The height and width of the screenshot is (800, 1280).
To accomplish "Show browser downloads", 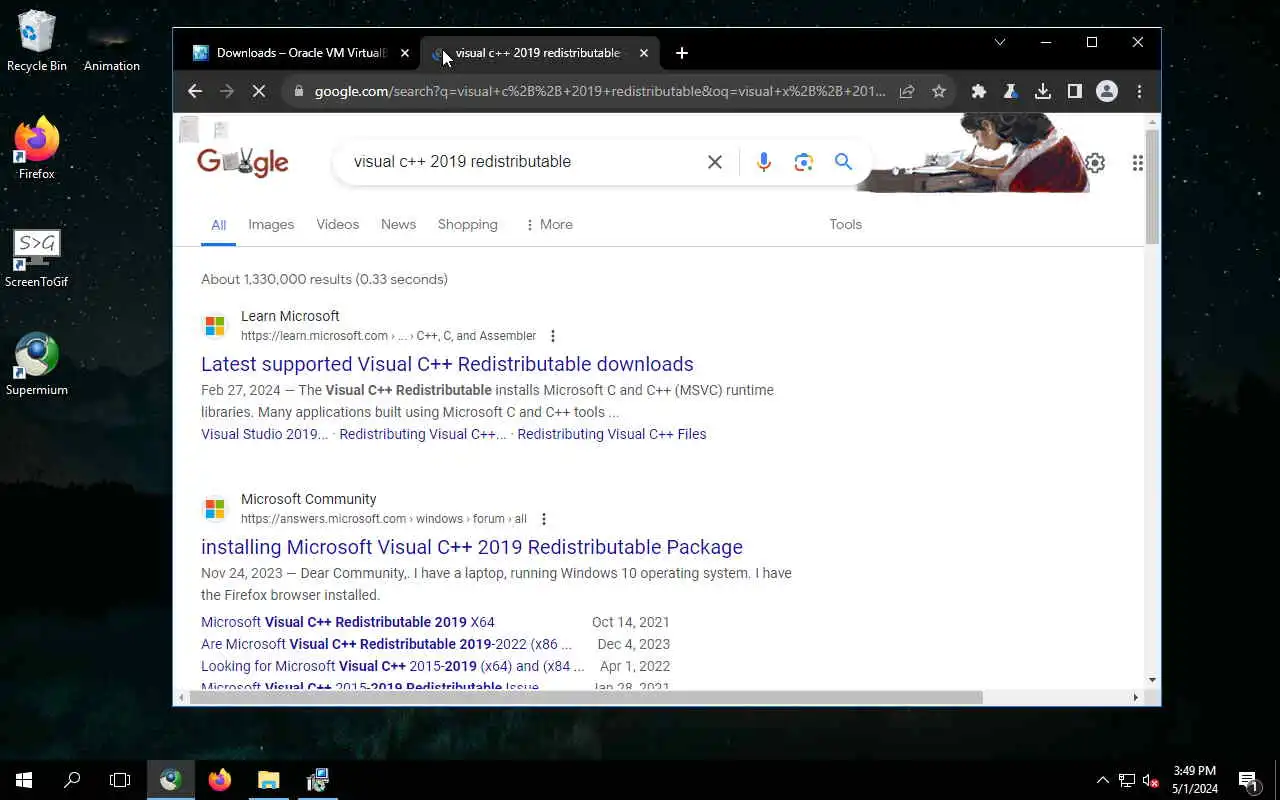I will click(x=1043, y=91).
